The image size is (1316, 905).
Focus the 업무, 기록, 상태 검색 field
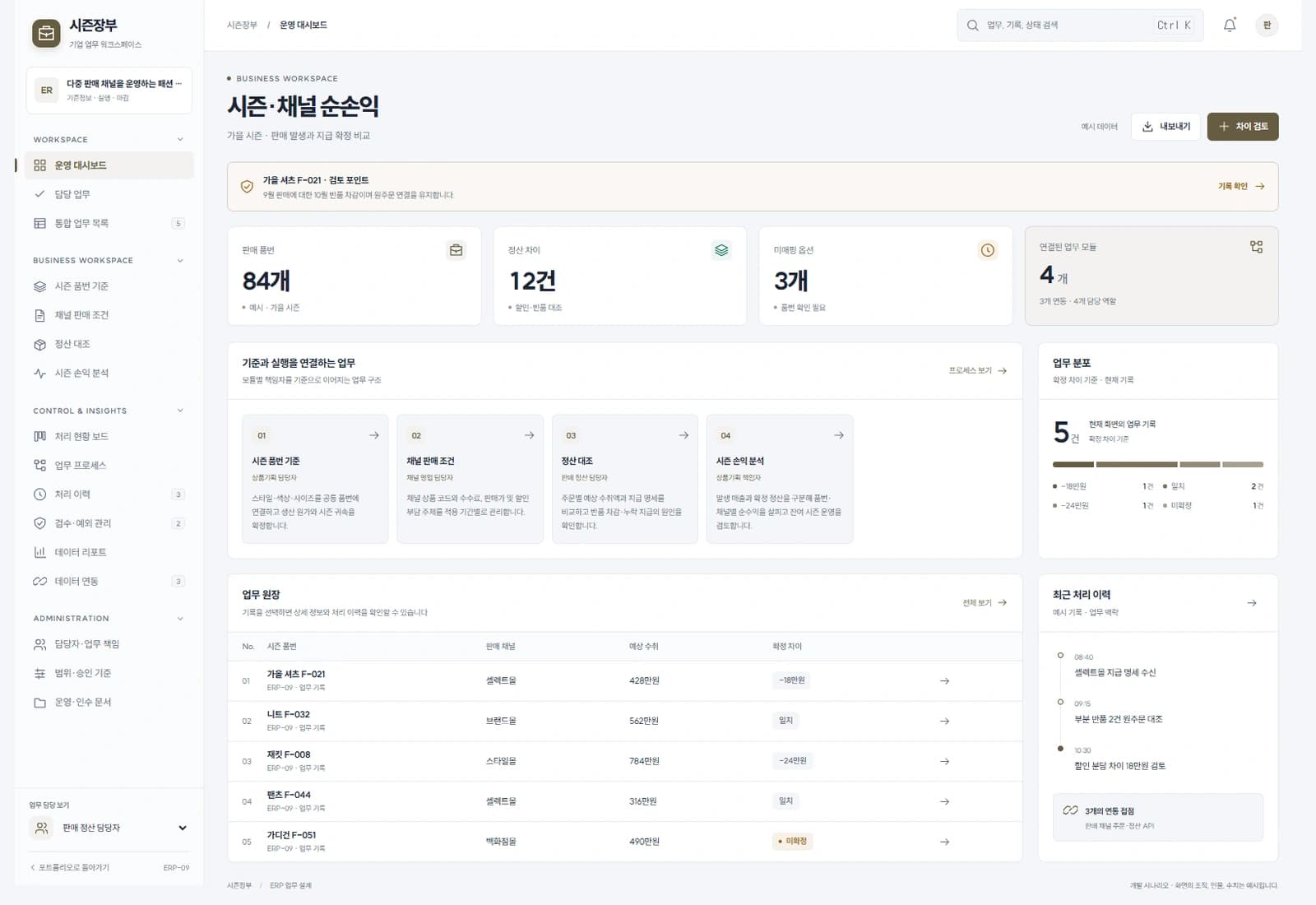[x=1080, y=26]
